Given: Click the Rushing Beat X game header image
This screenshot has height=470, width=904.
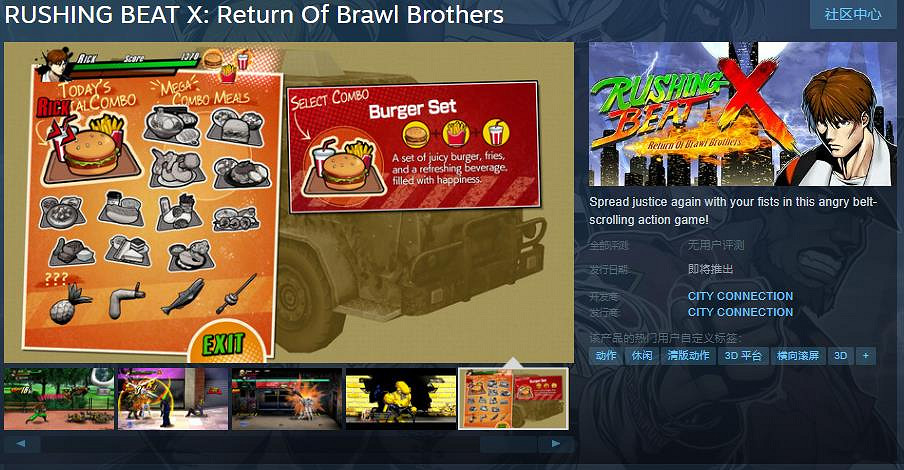Looking at the screenshot, I should click(x=743, y=114).
